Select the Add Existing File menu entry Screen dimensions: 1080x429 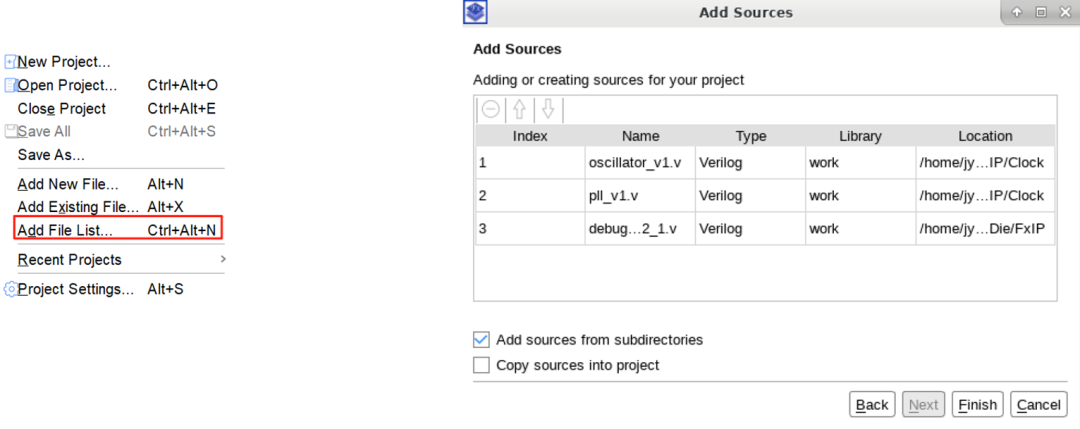(78, 207)
